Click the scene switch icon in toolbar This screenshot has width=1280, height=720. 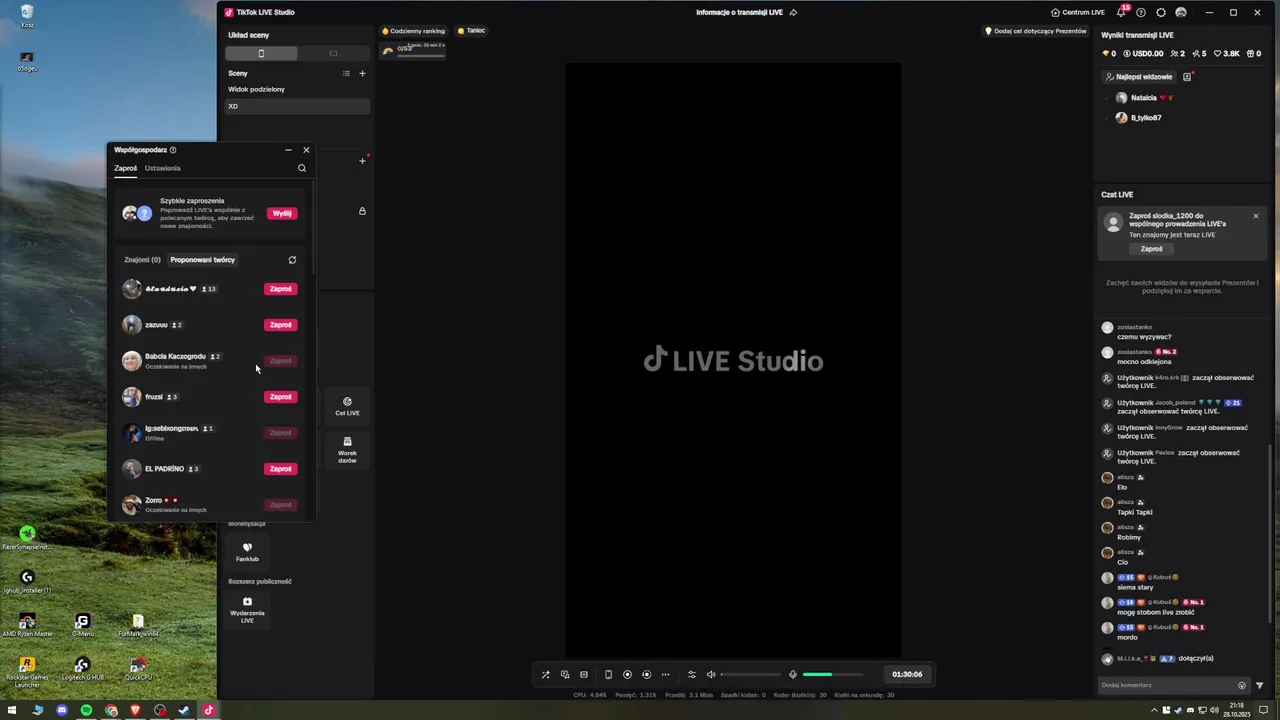tap(565, 674)
